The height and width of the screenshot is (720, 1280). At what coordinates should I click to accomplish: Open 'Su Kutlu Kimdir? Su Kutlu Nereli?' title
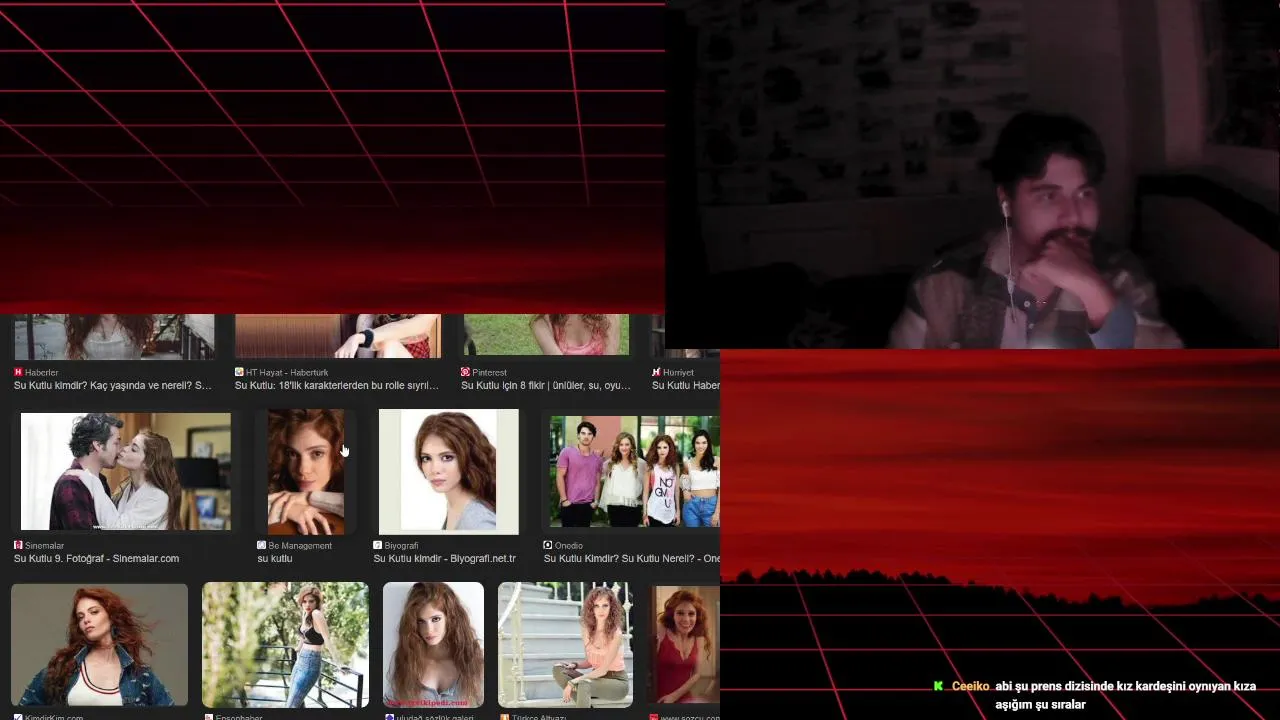pos(632,558)
